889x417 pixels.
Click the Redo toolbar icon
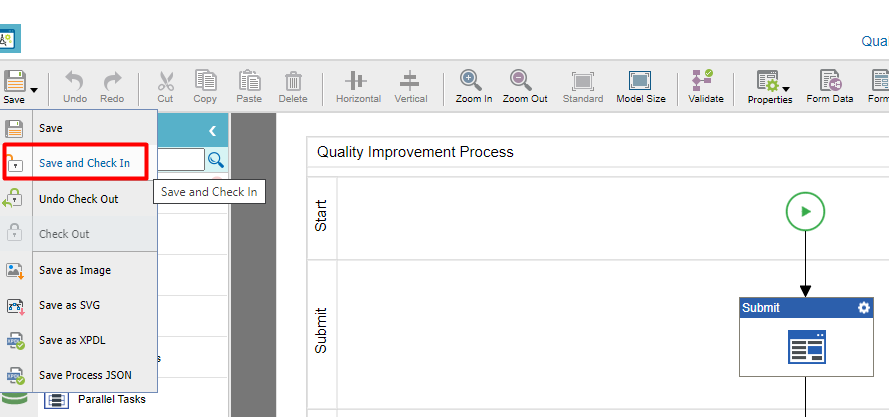click(x=112, y=82)
